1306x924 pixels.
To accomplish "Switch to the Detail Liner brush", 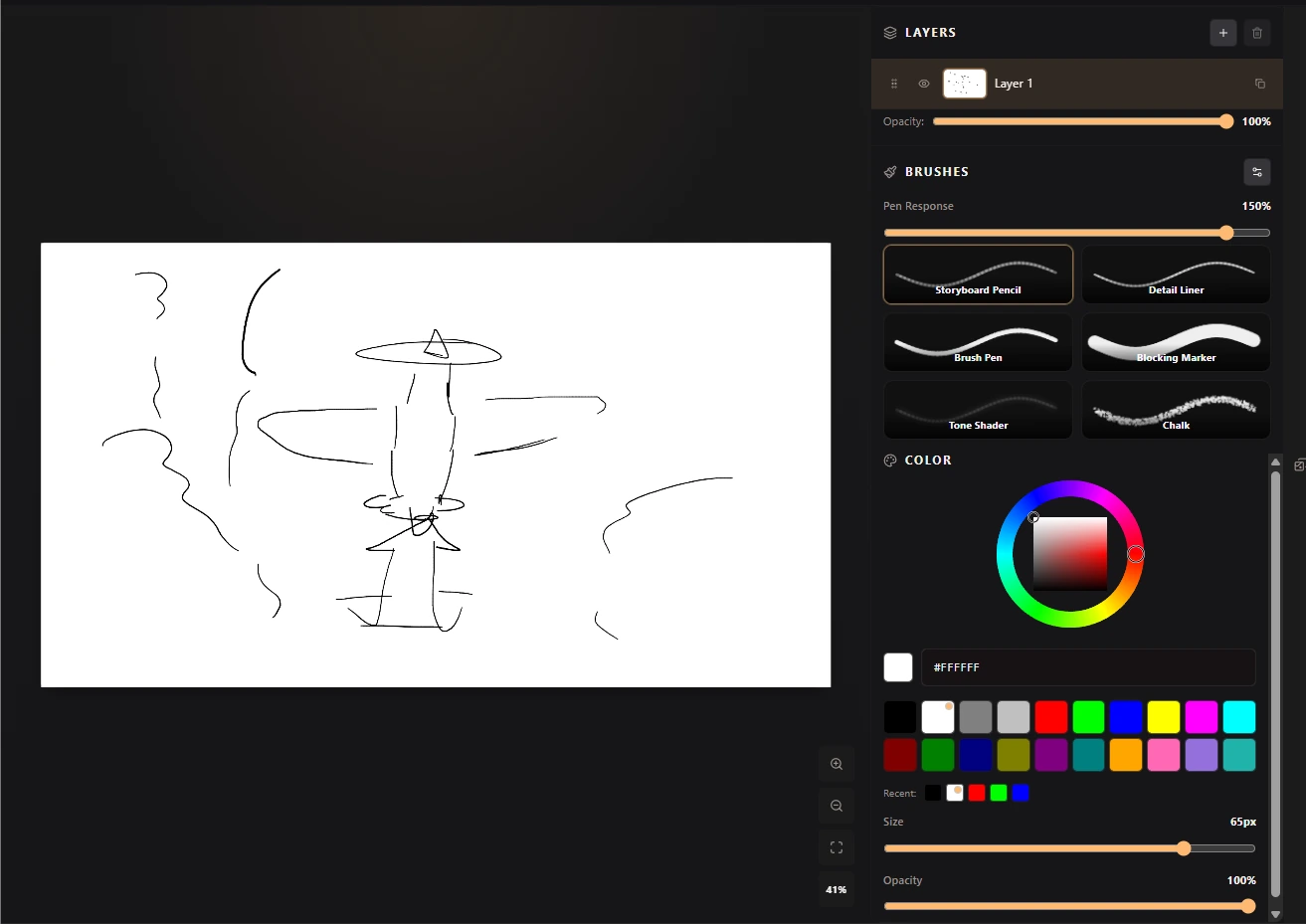I will click(x=1175, y=275).
